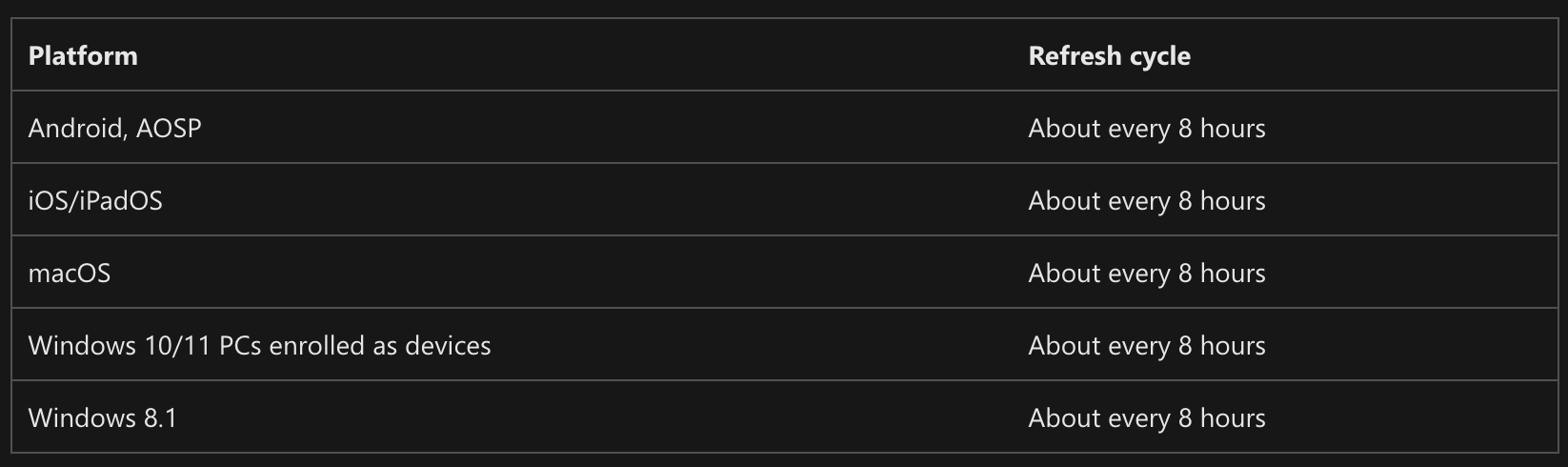Viewport: 1568px width, 467px height.
Task: Select the Android, AOSP platform cell
Action: coord(114,129)
